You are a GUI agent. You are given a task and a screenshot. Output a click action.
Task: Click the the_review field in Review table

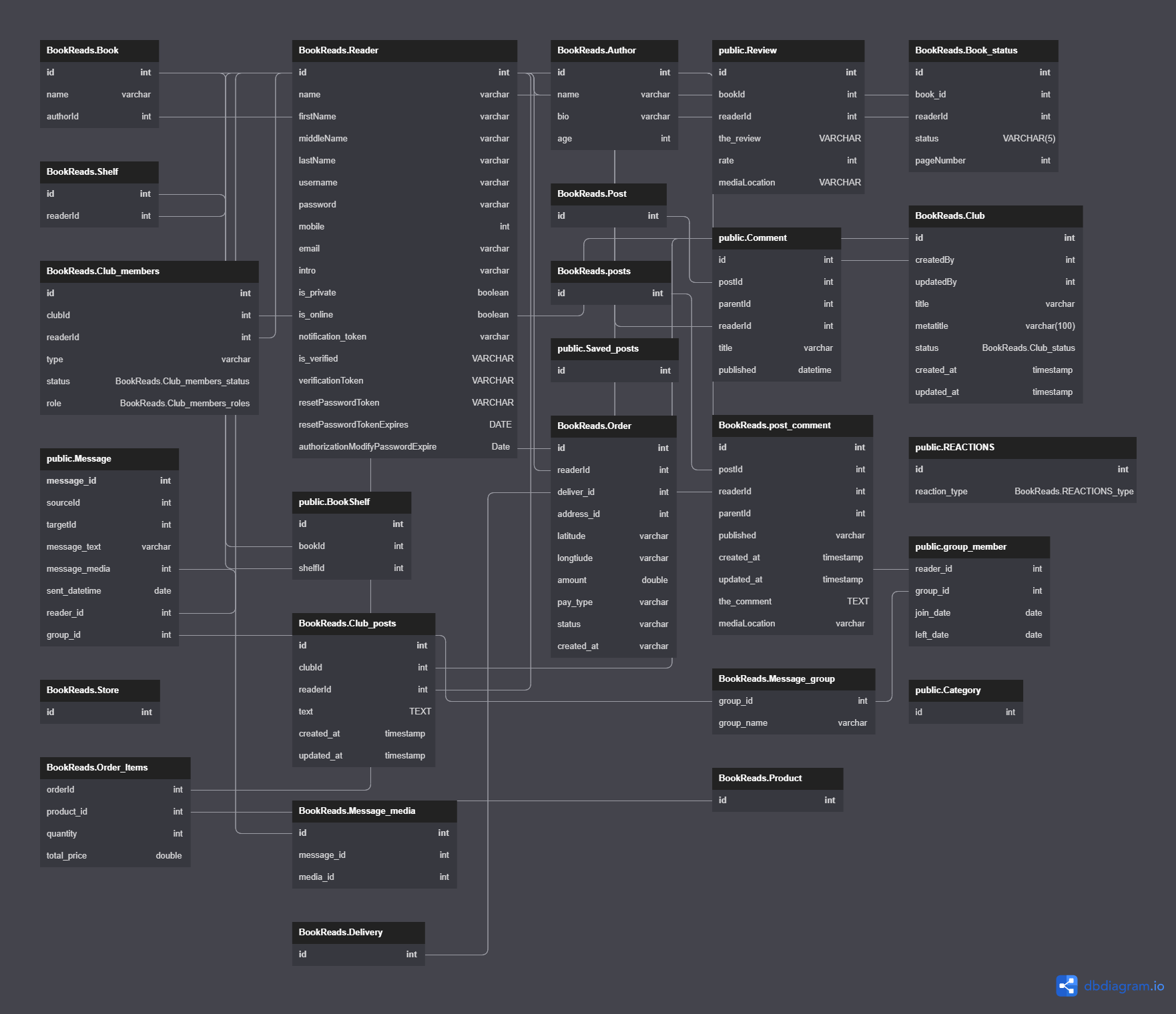tap(788, 139)
